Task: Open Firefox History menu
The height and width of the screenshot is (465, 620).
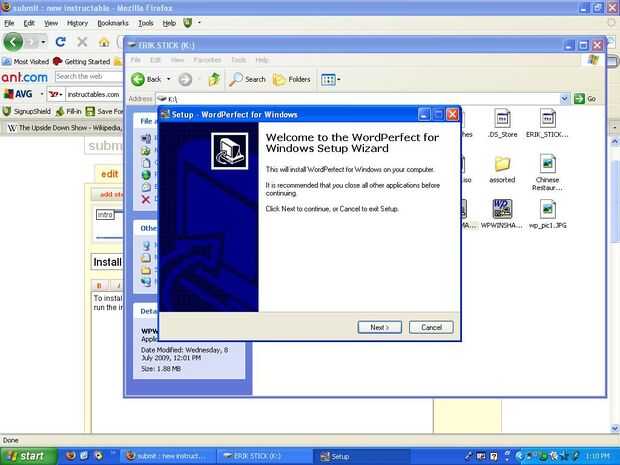Action: click(x=77, y=23)
